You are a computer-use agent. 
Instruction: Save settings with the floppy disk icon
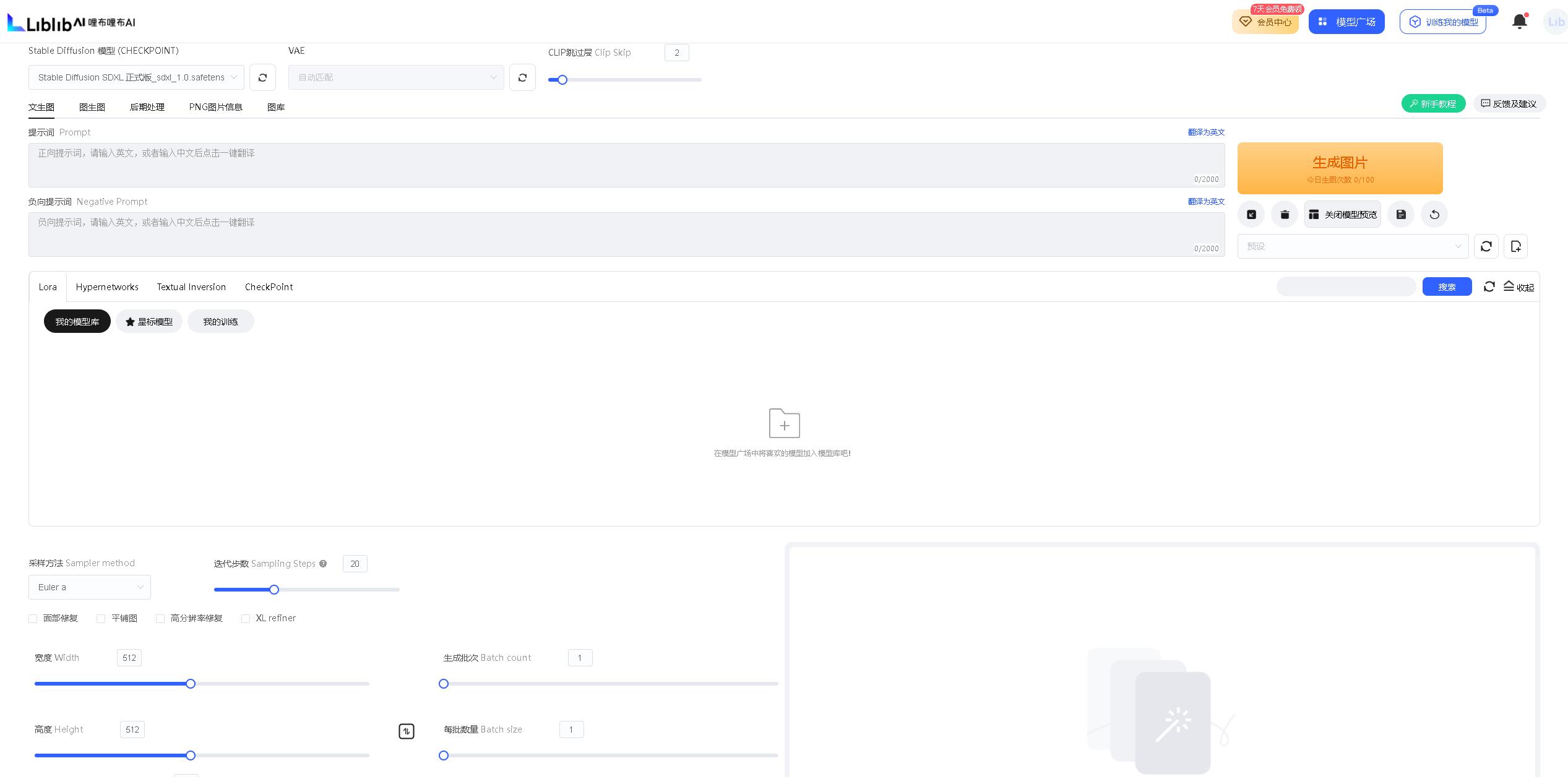point(1401,214)
